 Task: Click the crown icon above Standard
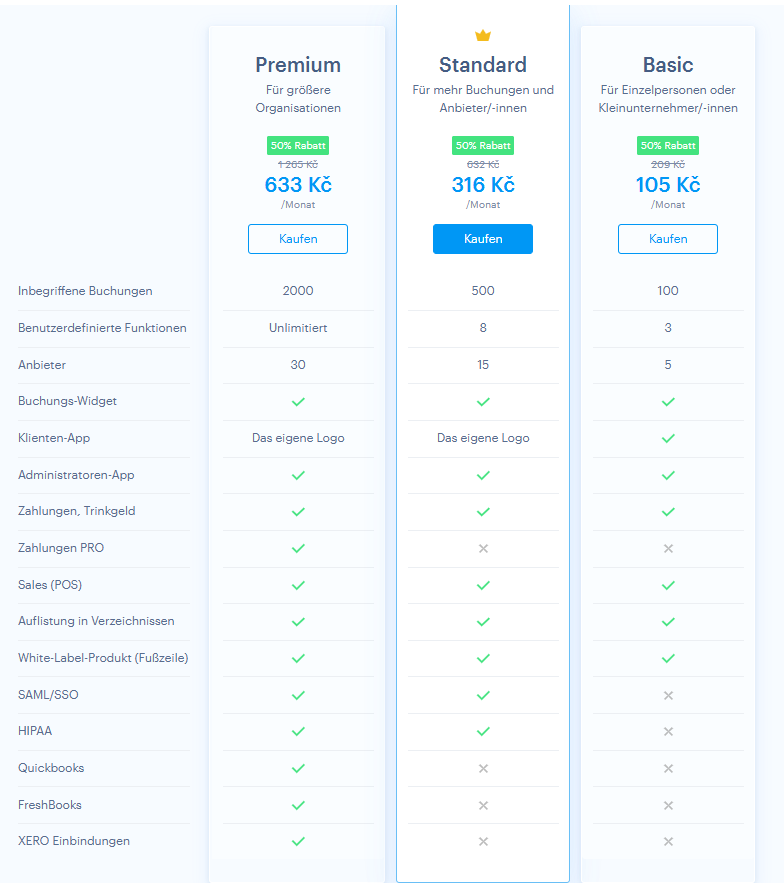(x=483, y=36)
